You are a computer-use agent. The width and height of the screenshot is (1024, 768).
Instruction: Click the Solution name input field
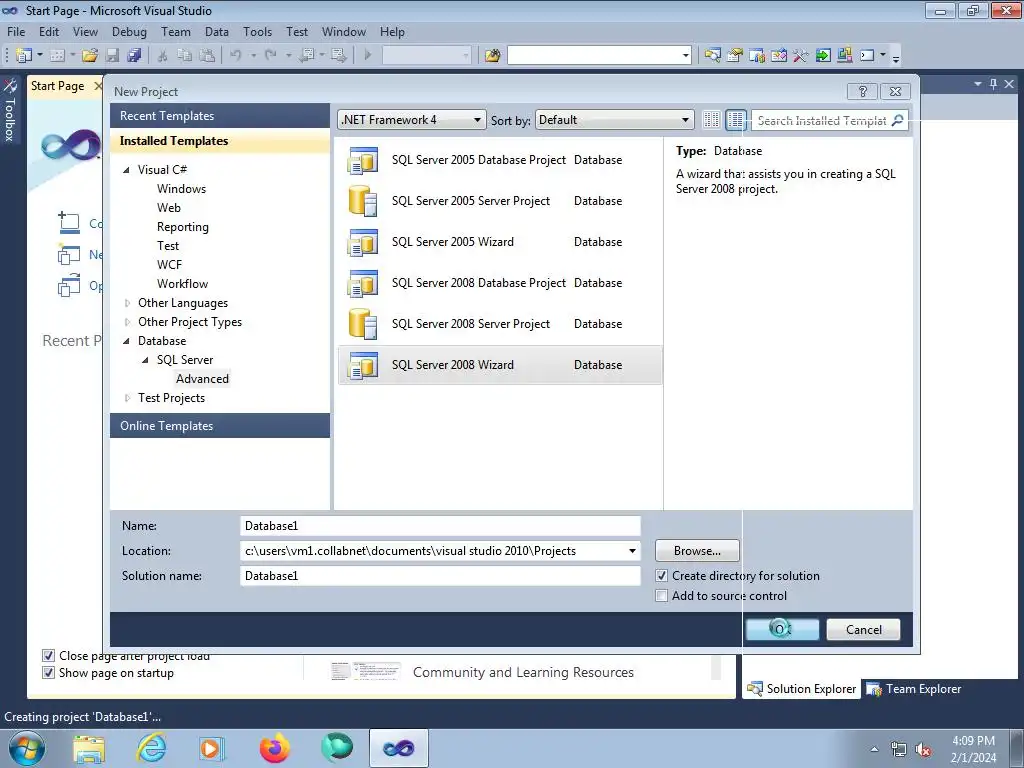click(x=440, y=575)
